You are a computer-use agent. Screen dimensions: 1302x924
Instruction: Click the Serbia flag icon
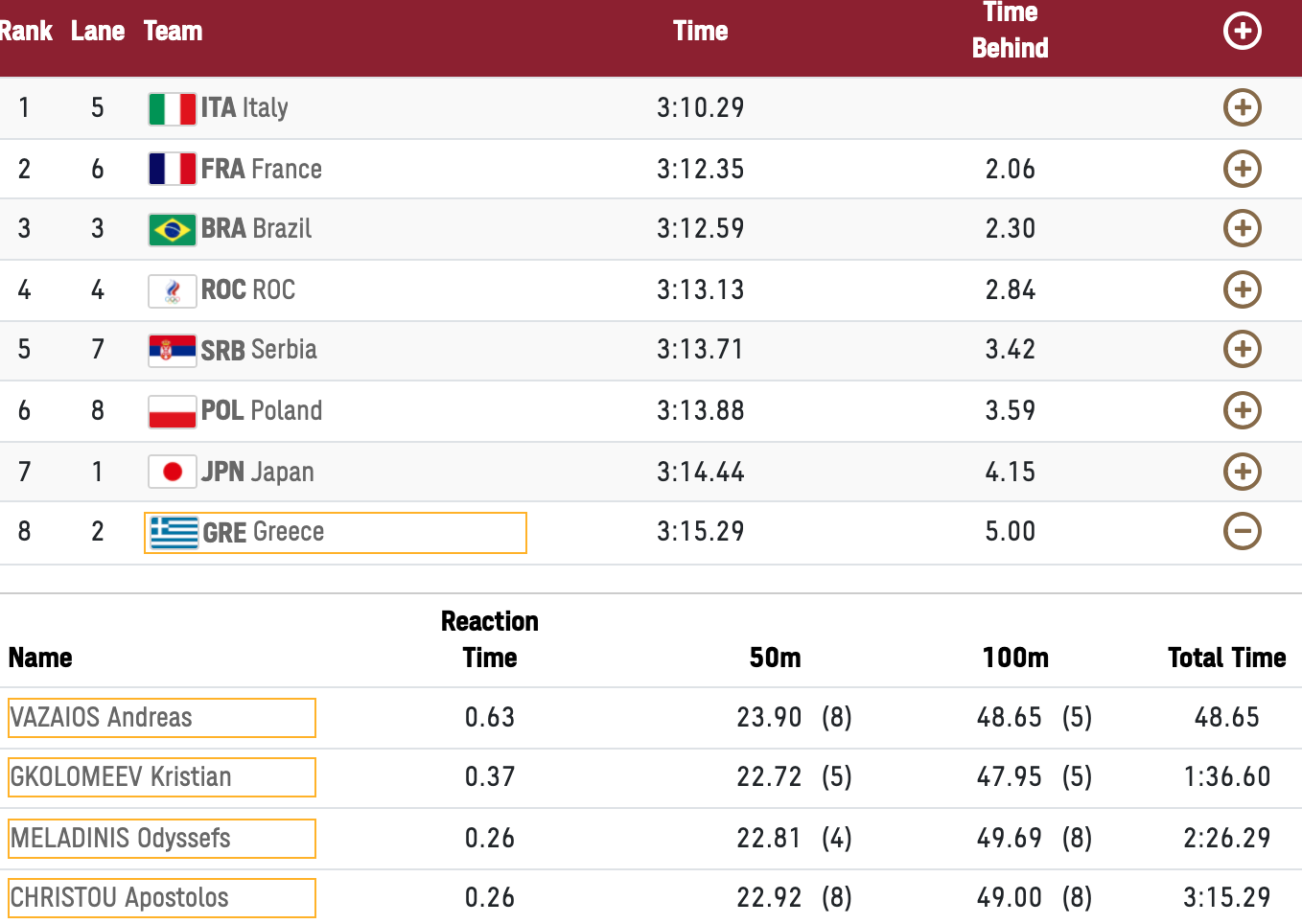tap(173, 351)
